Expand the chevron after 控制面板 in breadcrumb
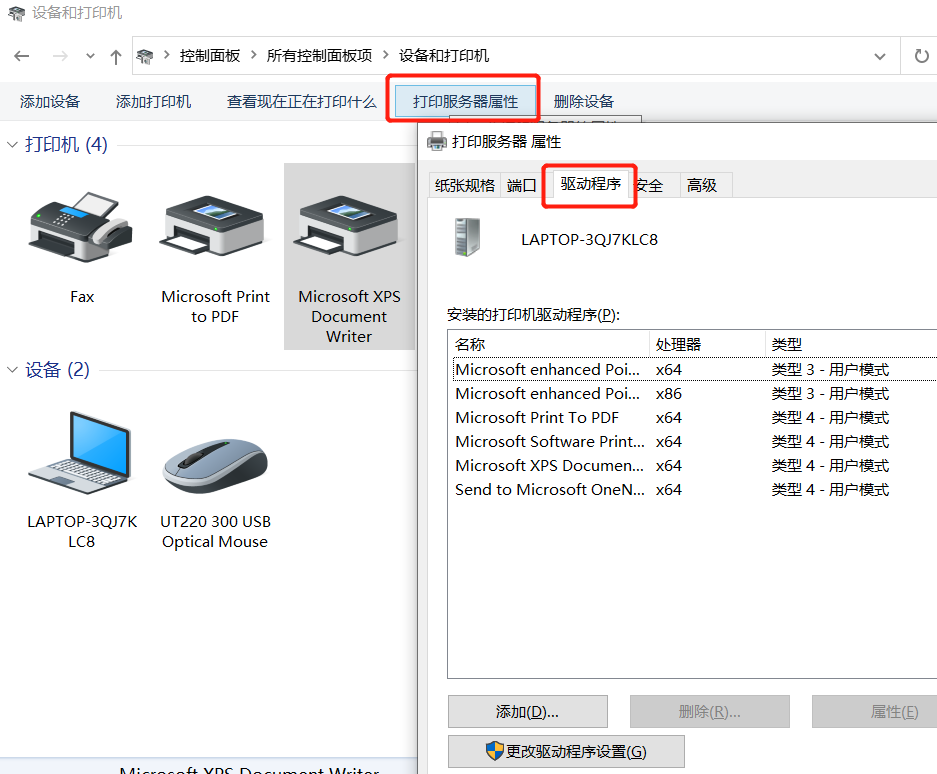 [253, 56]
